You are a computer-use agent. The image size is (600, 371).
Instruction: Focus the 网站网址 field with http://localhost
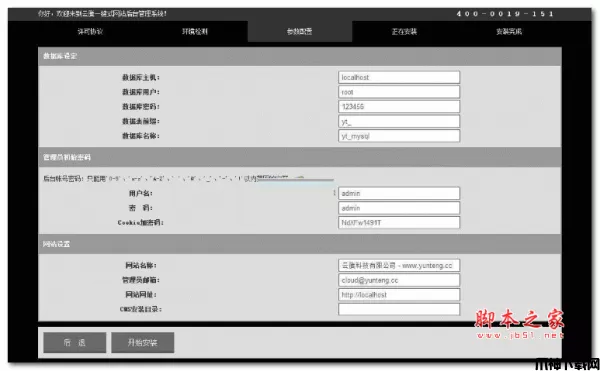(399, 295)
